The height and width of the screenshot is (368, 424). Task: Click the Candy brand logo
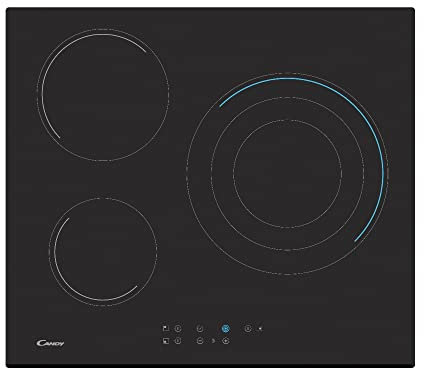50,343
